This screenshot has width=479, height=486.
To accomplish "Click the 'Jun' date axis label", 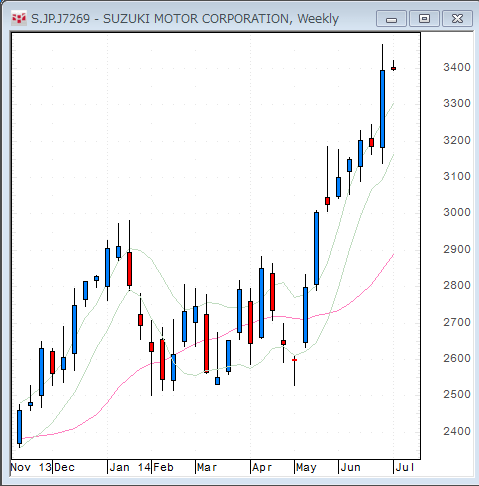I will (350, 467).
